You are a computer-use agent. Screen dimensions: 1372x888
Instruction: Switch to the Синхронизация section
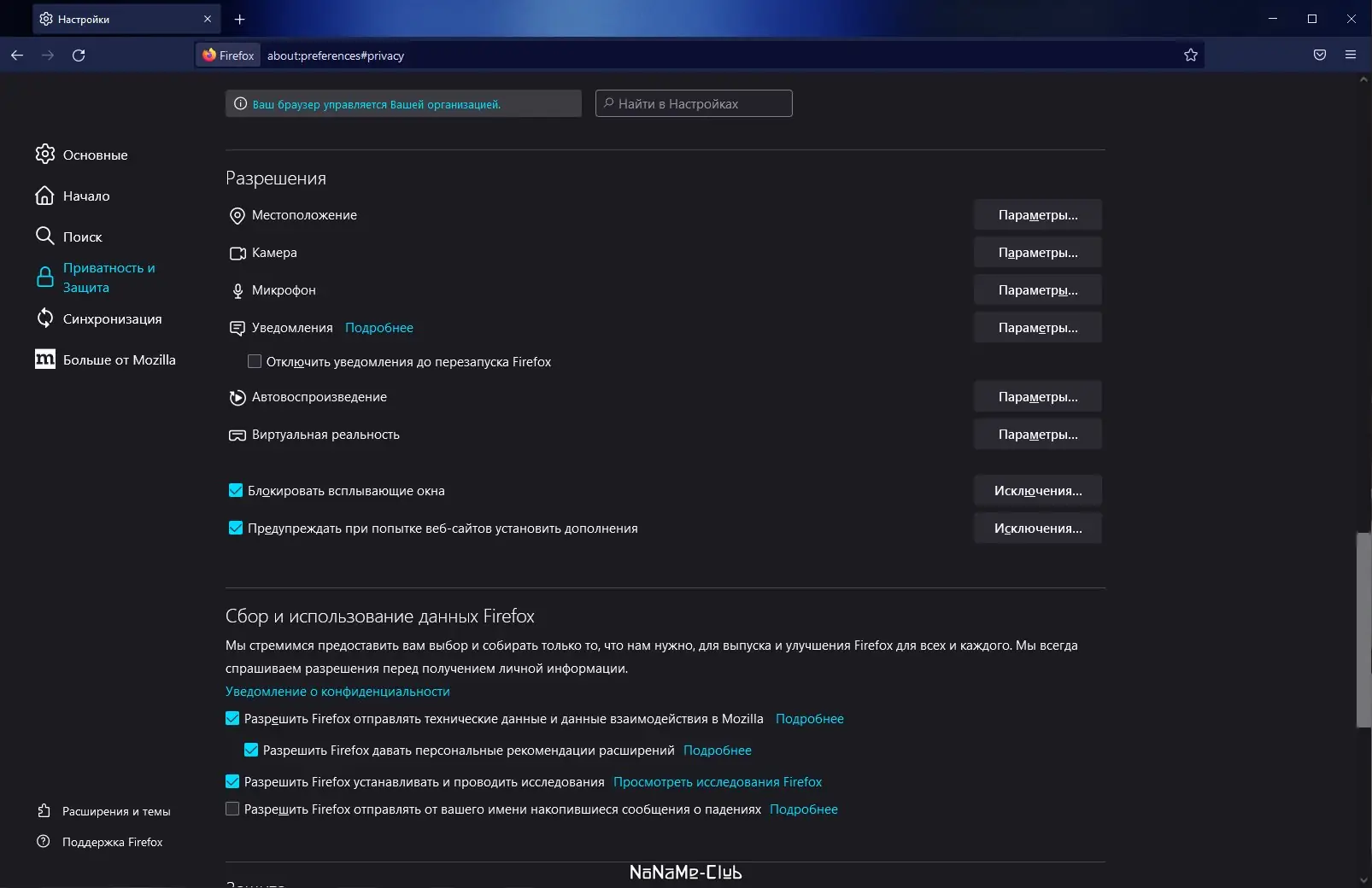[112, 318]
